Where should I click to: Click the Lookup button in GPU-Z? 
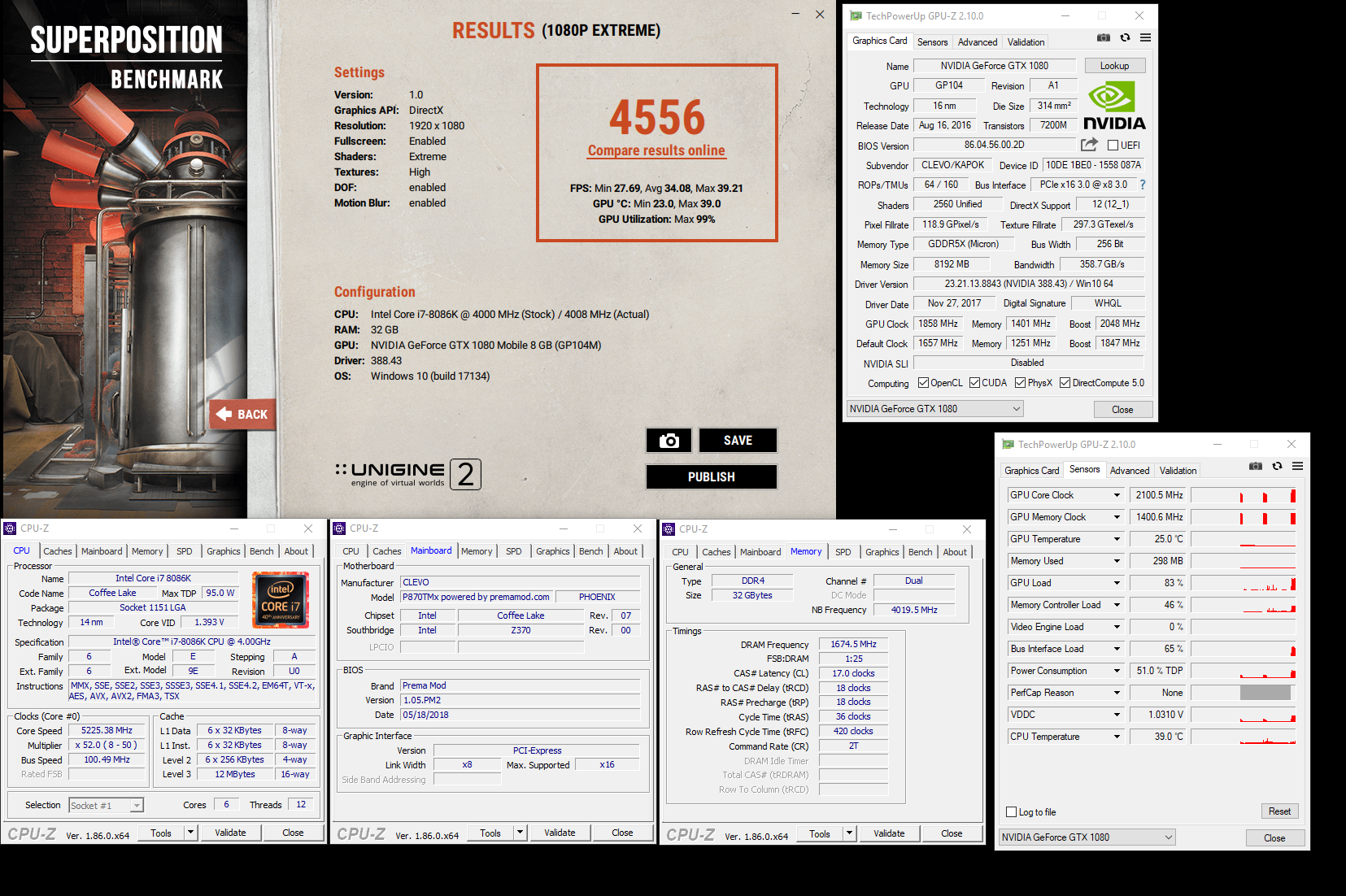[x=1114, y=66]
